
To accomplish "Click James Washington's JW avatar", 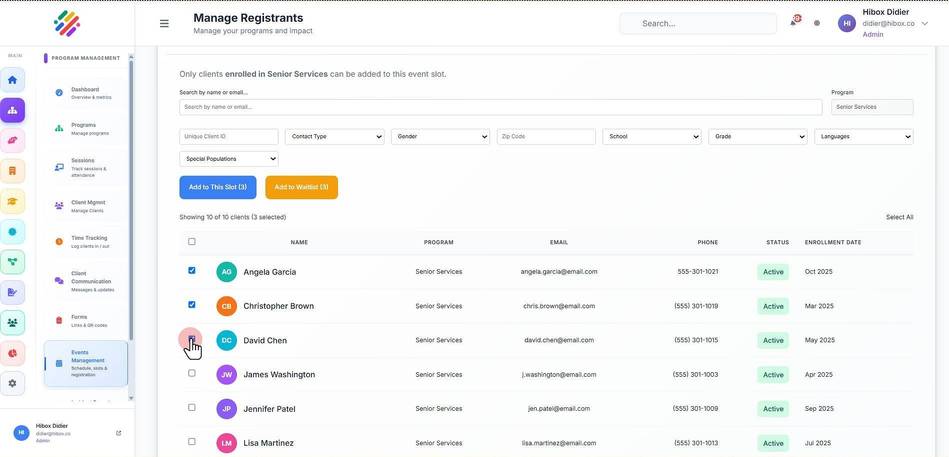I will (226, 375).
